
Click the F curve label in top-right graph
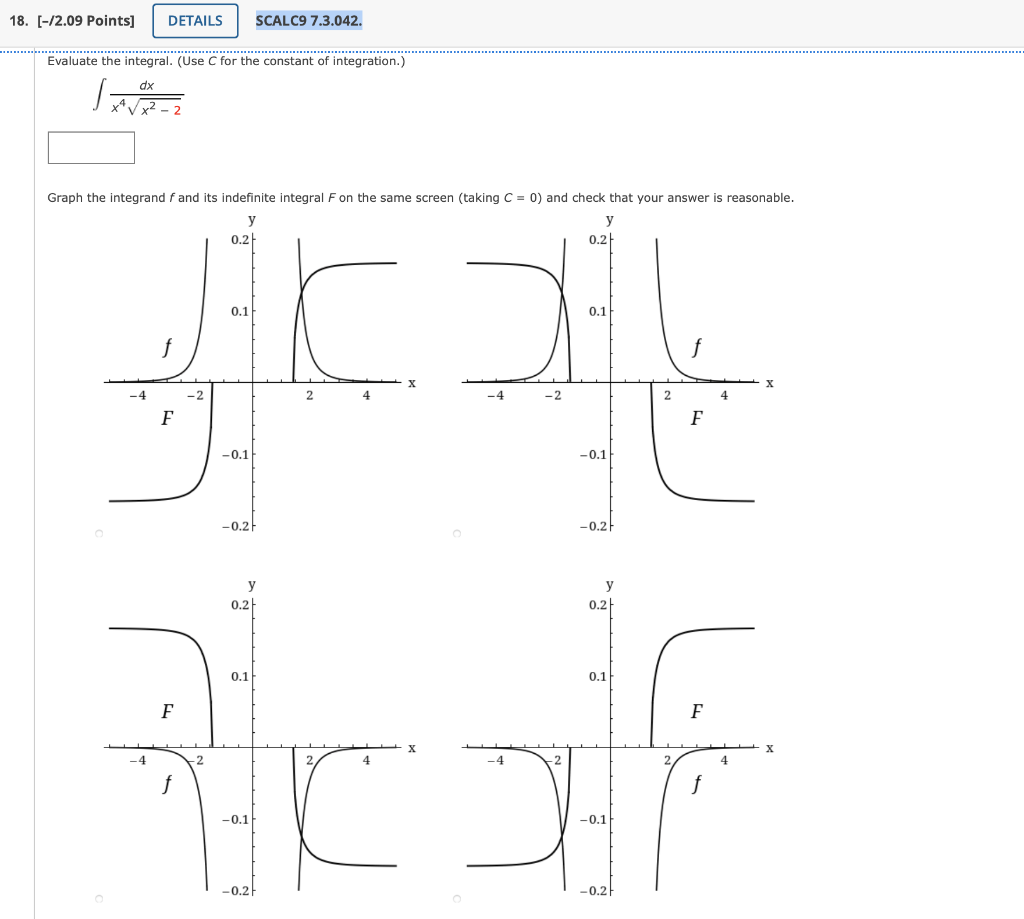click(697, 419)
